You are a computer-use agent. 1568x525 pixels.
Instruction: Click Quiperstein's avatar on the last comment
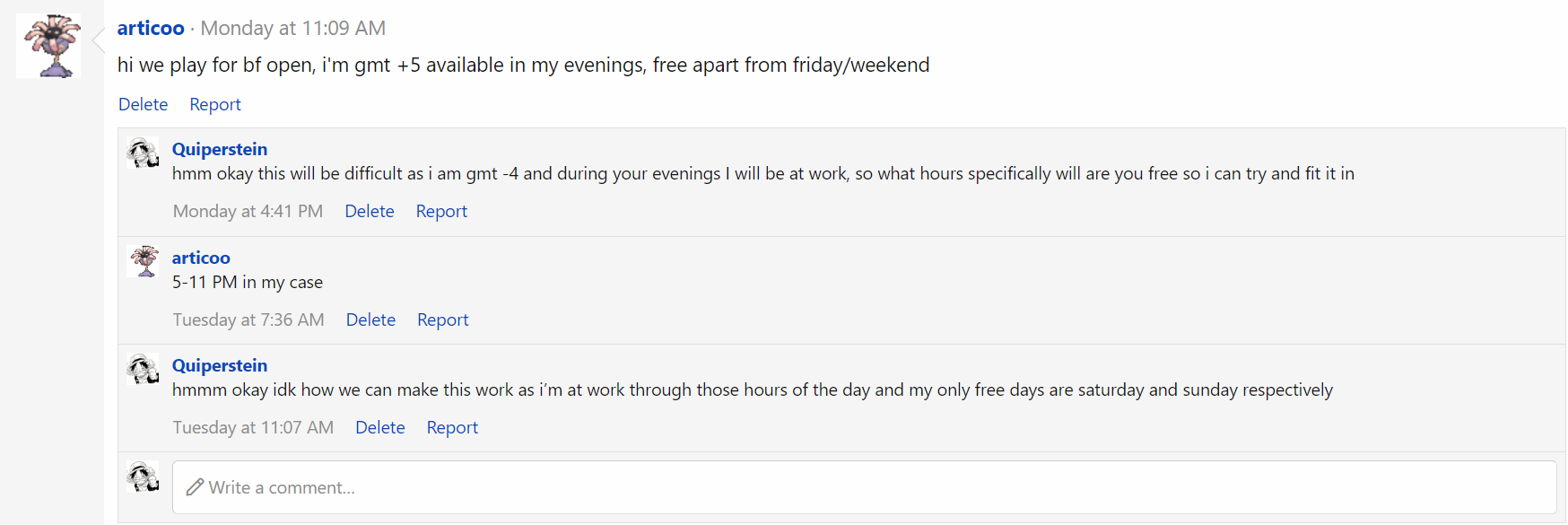[144, 369]
